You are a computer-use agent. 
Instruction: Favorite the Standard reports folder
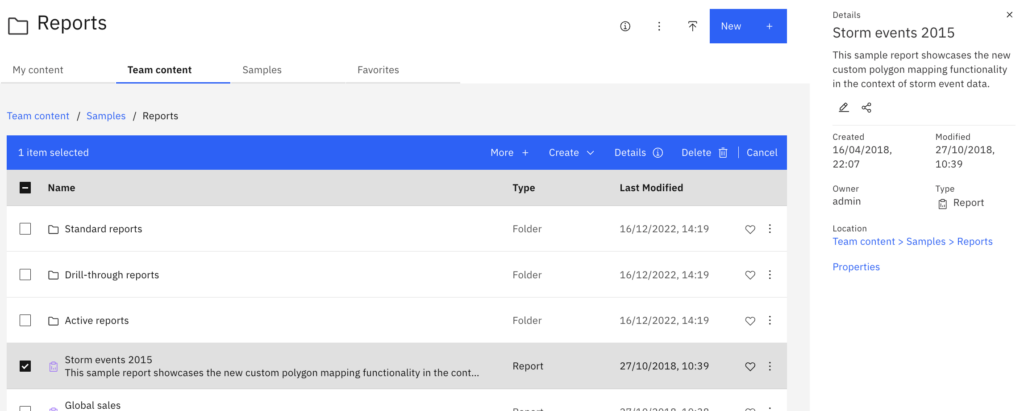(x=750, y=229)
